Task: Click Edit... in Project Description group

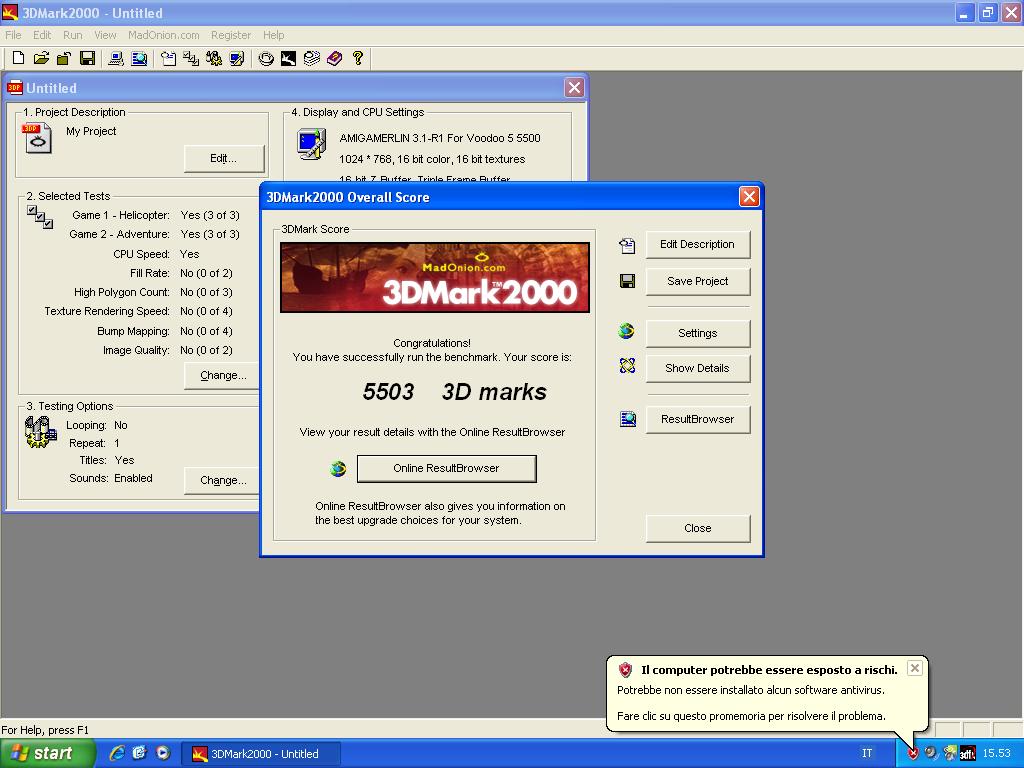Action: 223,159
